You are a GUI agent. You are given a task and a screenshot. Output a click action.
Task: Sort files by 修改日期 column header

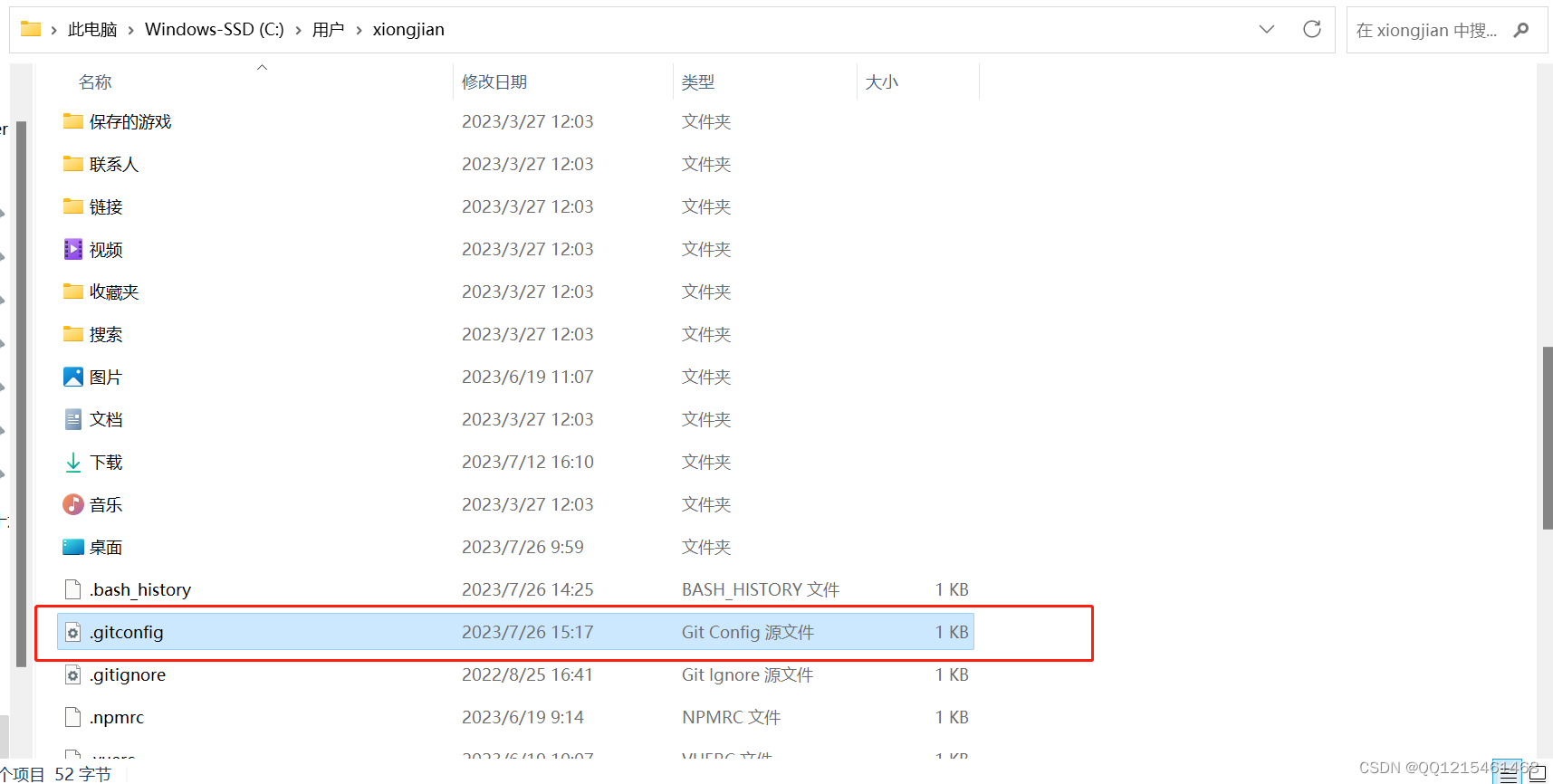pos(494,82)
